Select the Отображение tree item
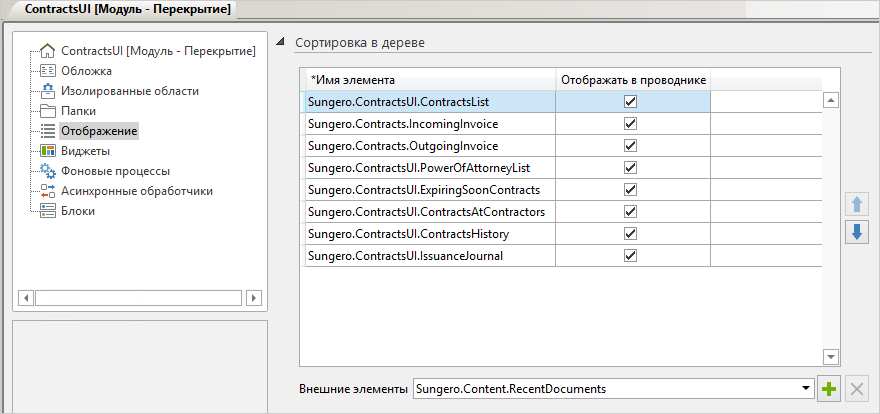880x414 pixels. (98, 131)
